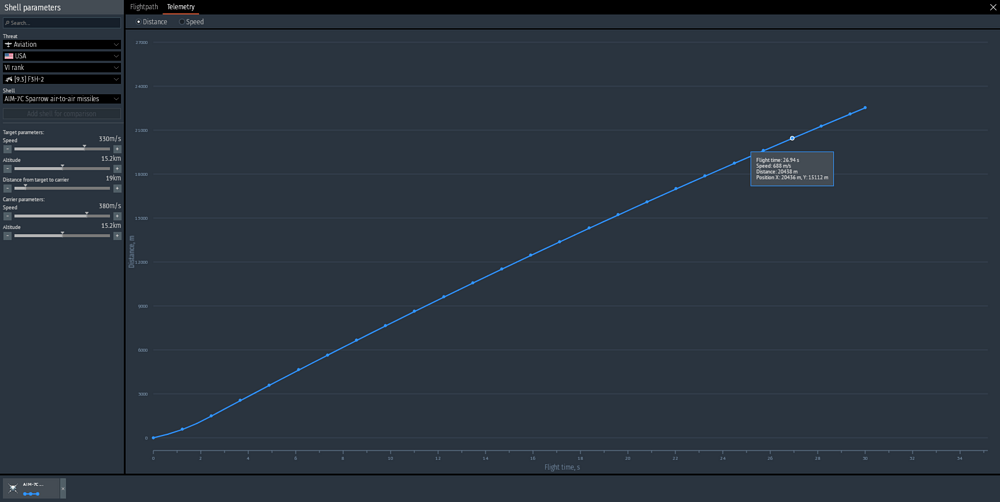The width and height of the screenshot is (1000, 502).
Task: Click the graph origin data point at 0 s
Action: pyautogui.click(x=153, y=438)
